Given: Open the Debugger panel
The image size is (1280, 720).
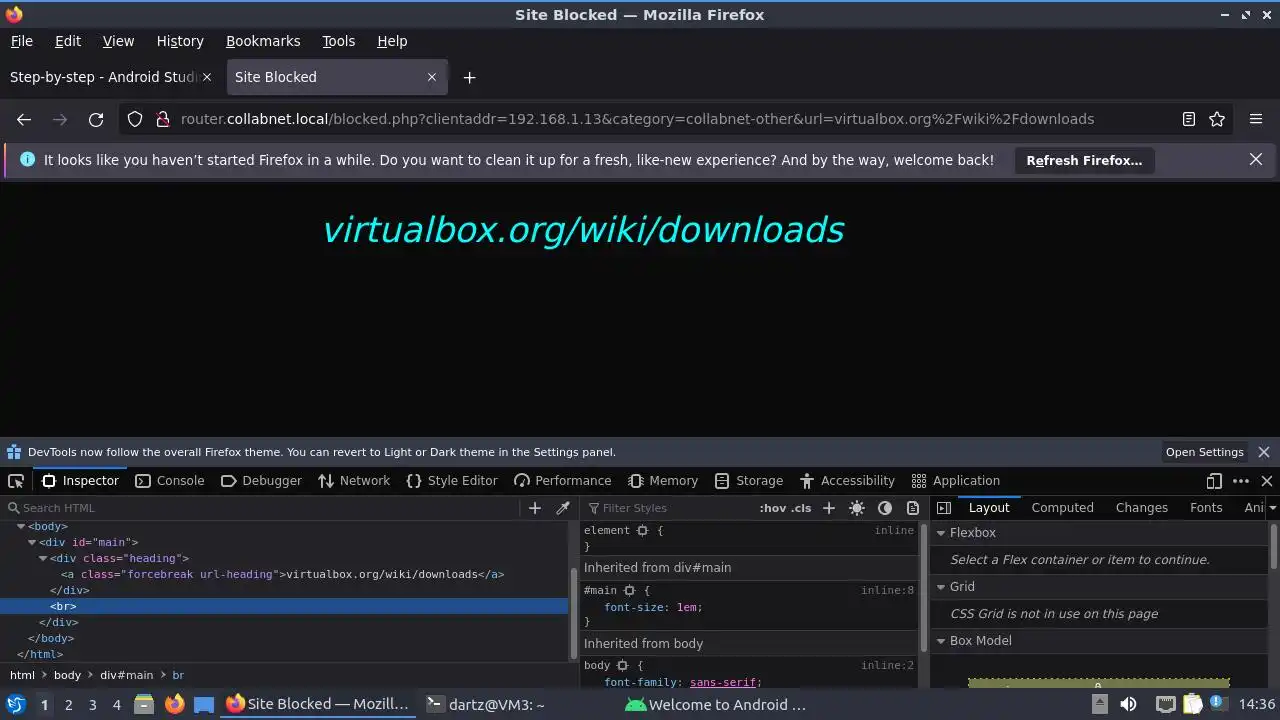Looking at the screenshot, I should point(261,481).
